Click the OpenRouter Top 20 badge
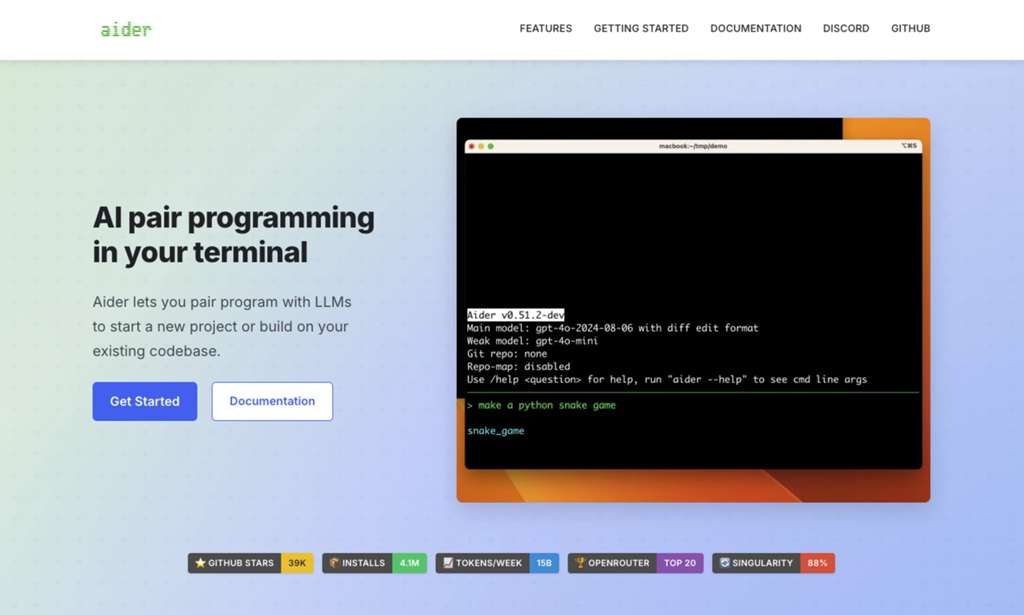Image resolution: width=1024 pixels, height=615 pixels. (635, 563)
